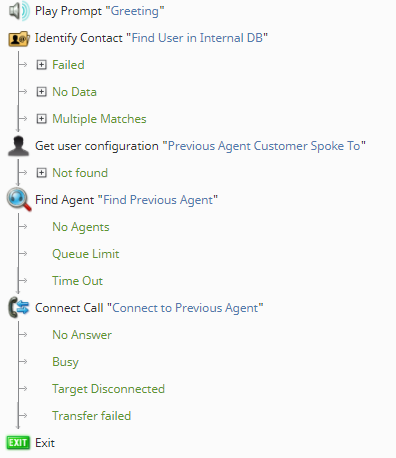
Task: Expand the Not found branch
Action: [x=41, y=173]
